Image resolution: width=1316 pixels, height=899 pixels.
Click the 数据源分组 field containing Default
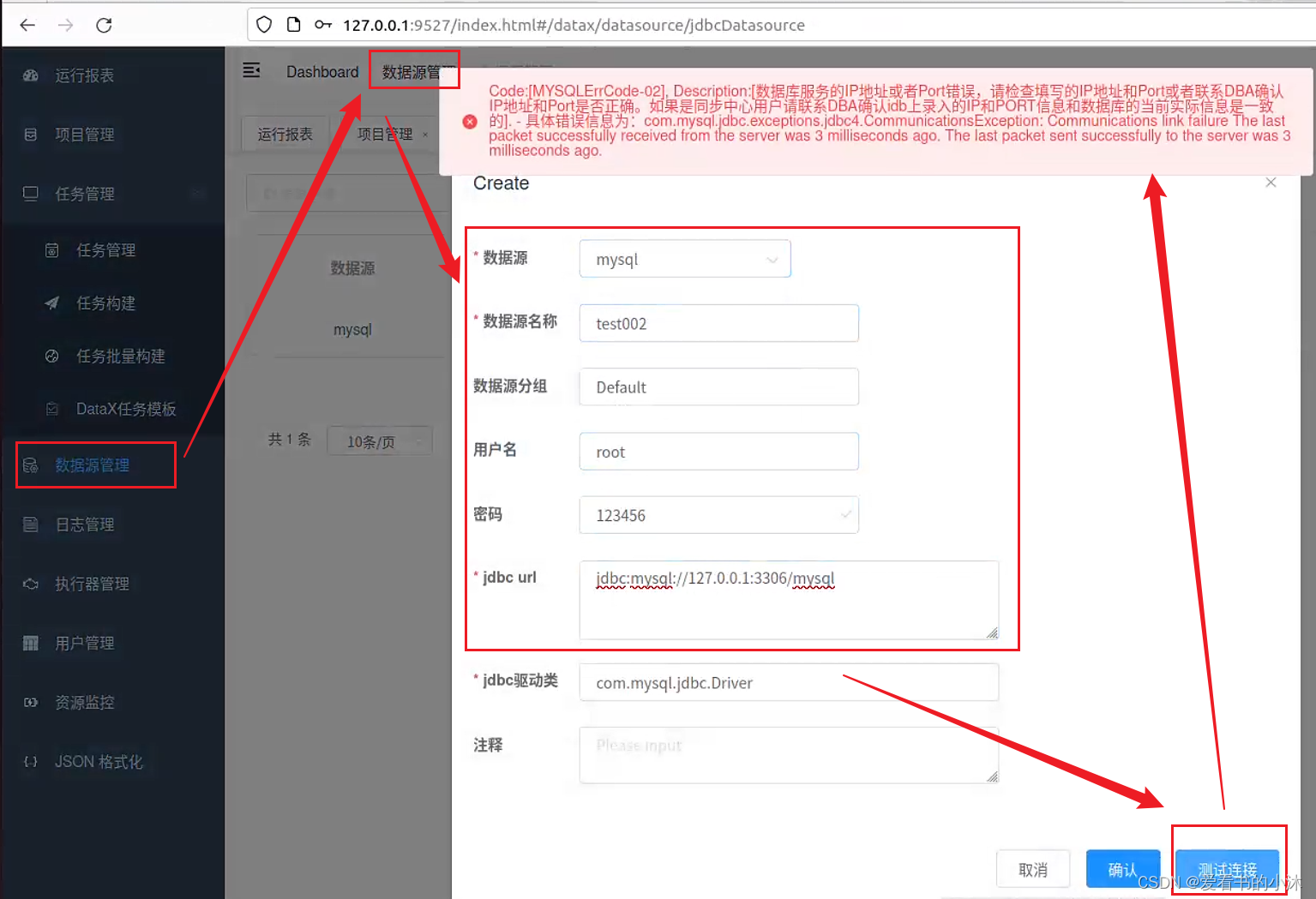click(x=719, y=387)
